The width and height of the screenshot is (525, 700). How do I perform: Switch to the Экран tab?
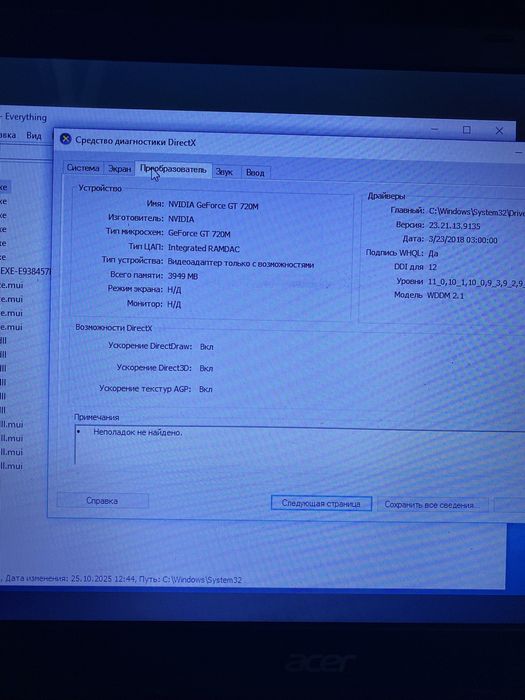point(119,169)
